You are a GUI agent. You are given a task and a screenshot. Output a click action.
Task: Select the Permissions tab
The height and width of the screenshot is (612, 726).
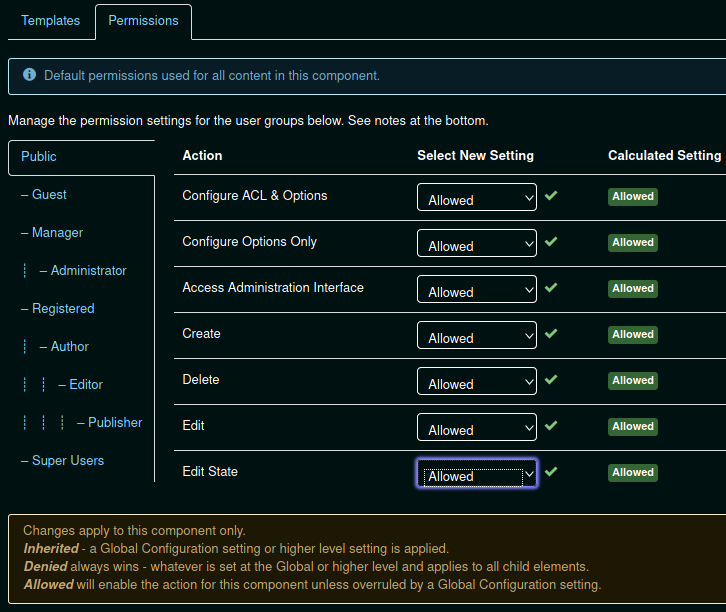coord(143,21)
